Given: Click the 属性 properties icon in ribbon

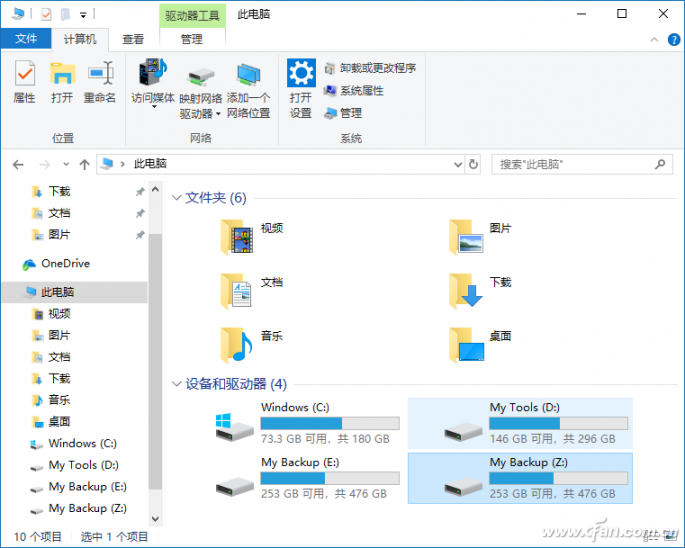Looking at the screenshot, I should click(x=24, y=73).
